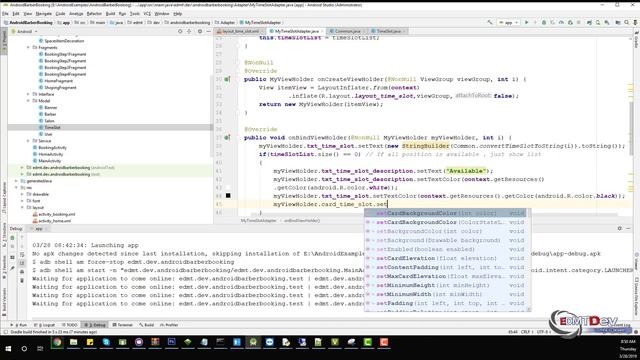Click the rerun debug icon in Debug panel

pos(12,238)
